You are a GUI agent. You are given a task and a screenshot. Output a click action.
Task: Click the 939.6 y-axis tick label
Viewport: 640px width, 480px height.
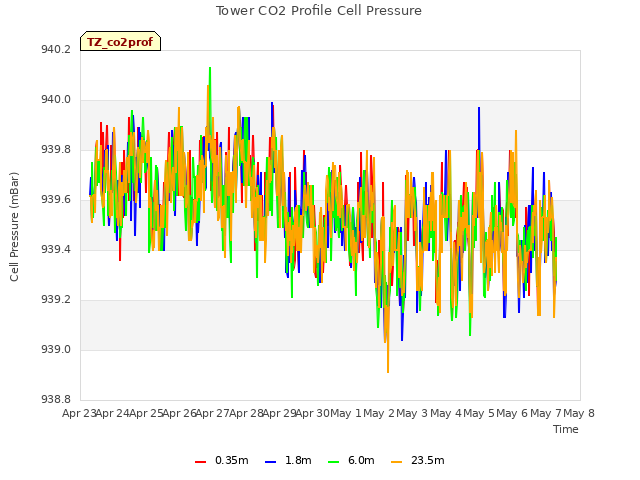tap(56, 200)
